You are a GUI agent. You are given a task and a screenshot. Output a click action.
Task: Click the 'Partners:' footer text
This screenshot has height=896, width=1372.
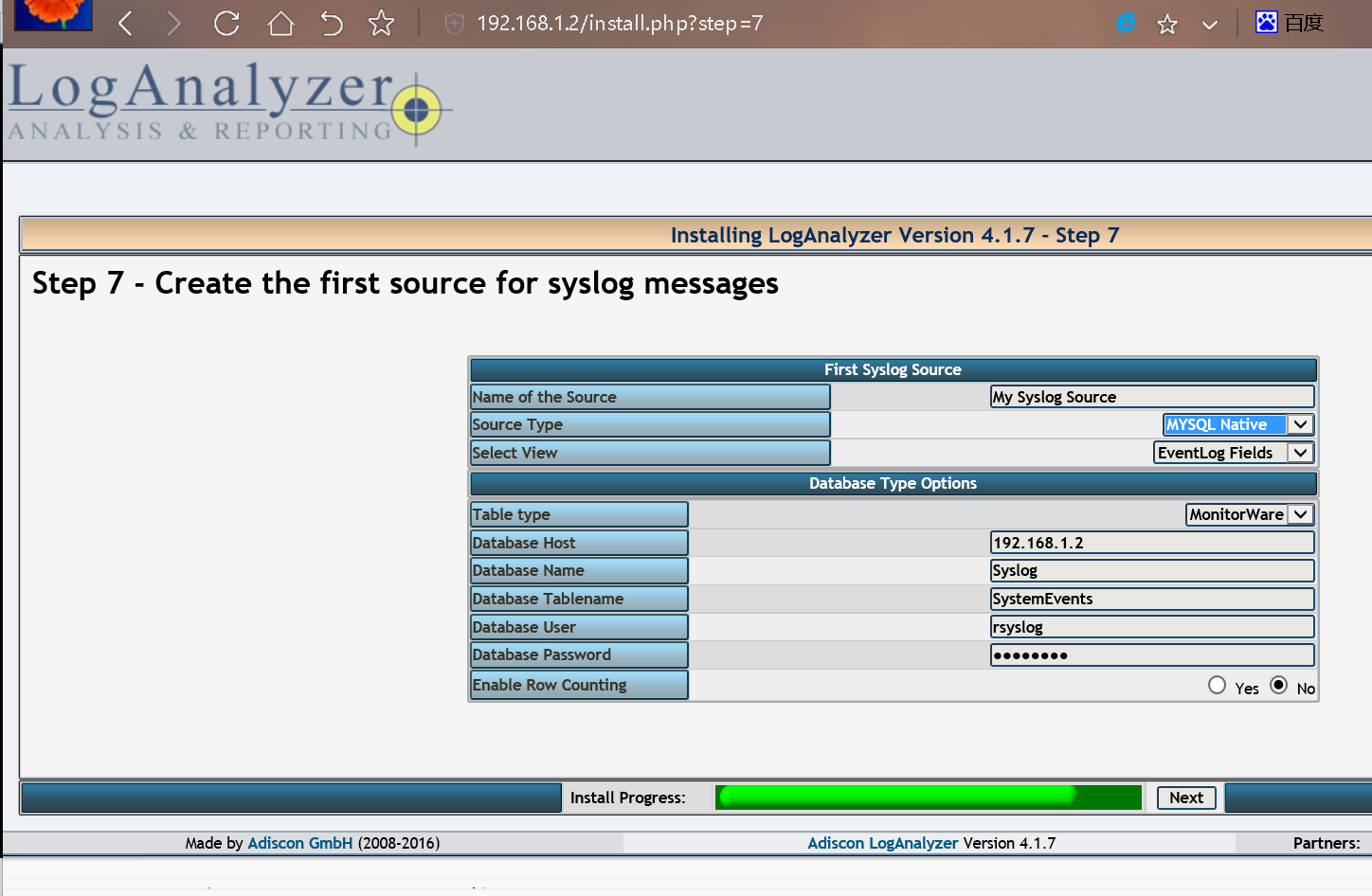pyautogui.click(x=1327, y=843)
